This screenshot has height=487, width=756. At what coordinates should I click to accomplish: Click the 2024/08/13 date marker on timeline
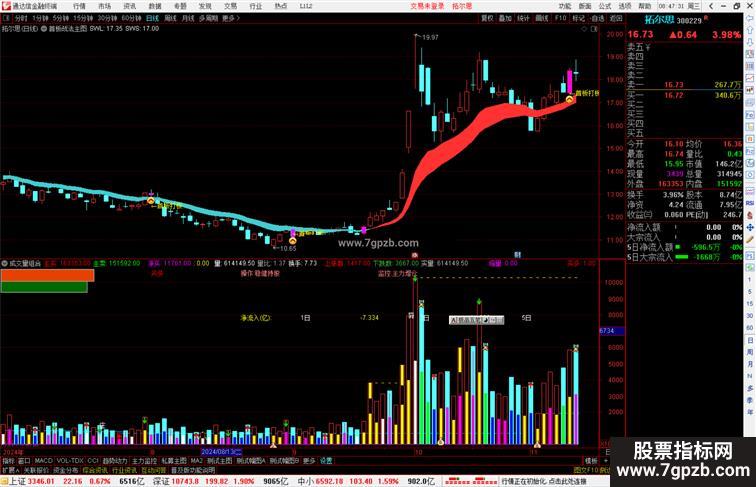221,452
